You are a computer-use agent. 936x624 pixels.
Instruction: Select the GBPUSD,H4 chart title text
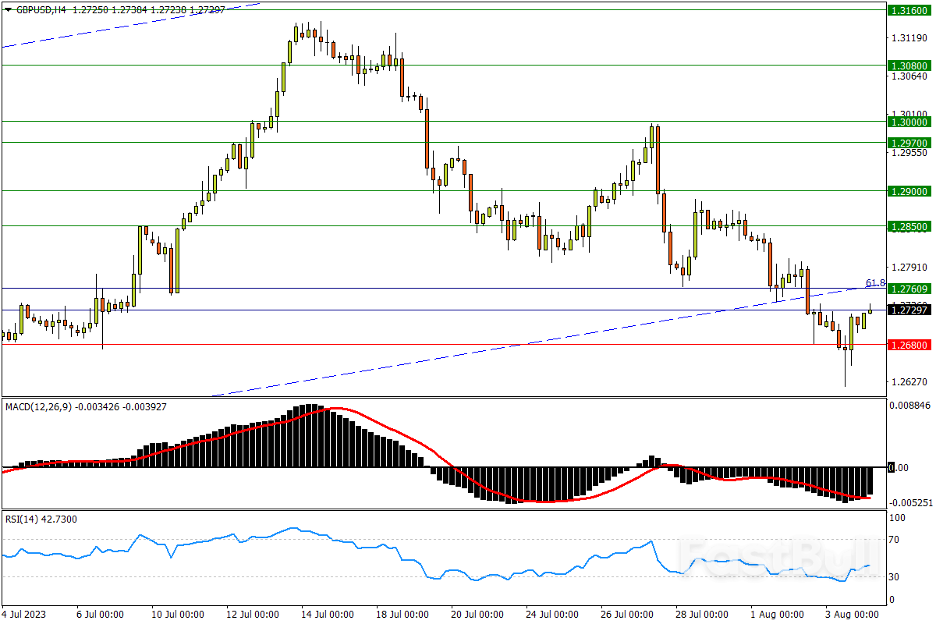pyautogui.click(x=39, y=8)
